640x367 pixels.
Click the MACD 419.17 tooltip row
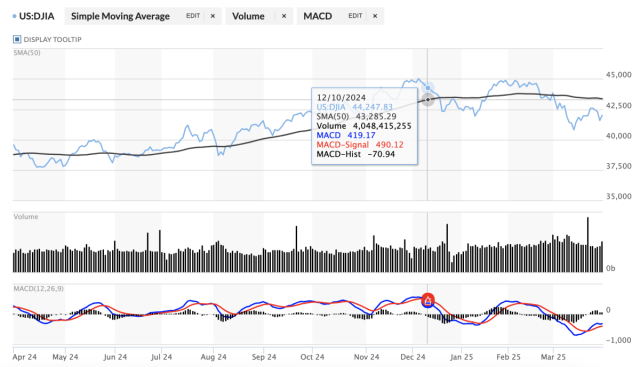coord(346,135)
